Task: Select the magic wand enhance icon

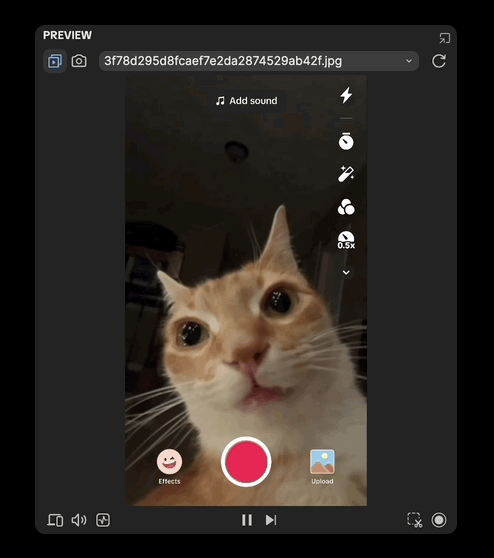Action: pyautogui.click(x=346, y=174)
